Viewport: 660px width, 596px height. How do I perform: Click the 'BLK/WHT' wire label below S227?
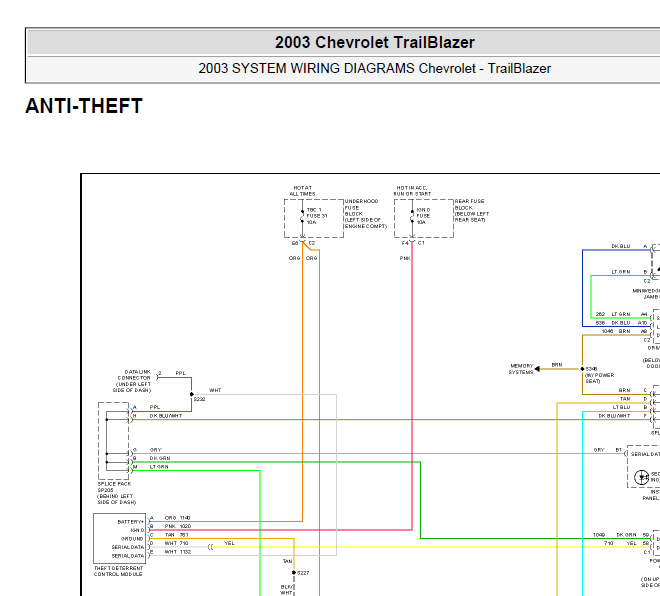(x=287, y=590)
